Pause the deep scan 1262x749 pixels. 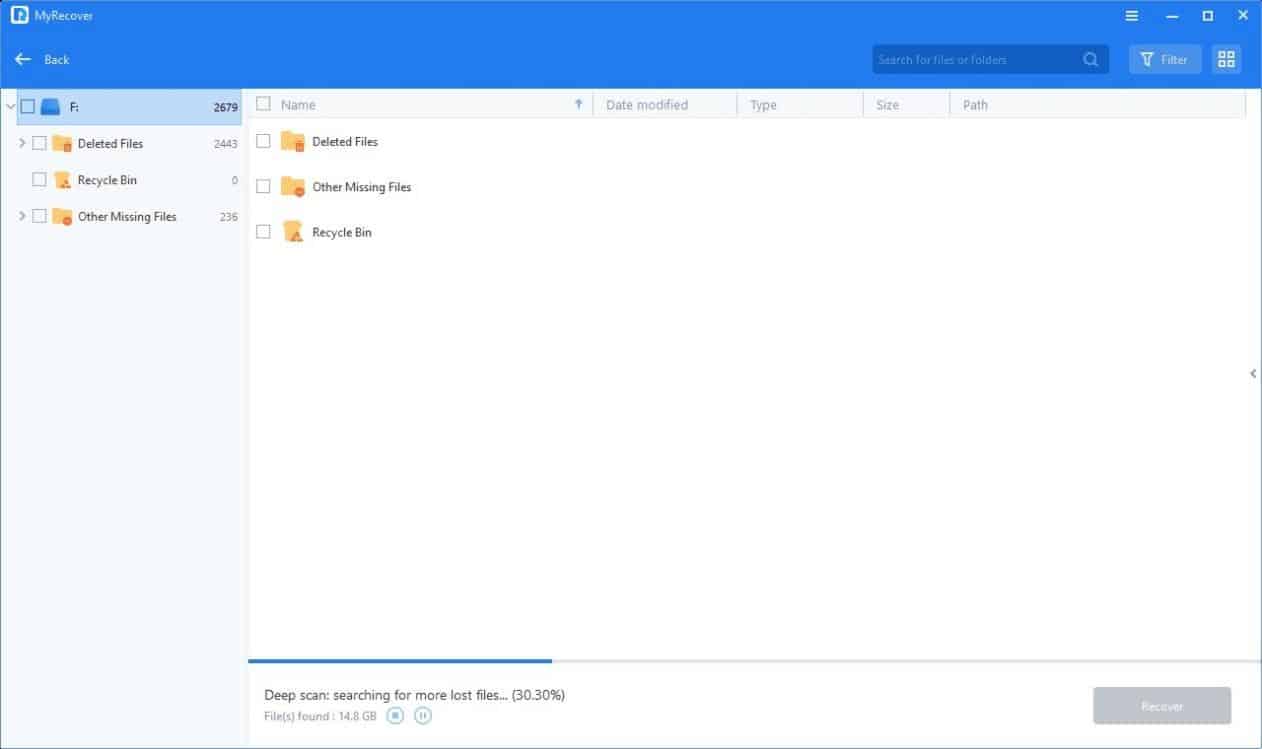click(423, 715)
